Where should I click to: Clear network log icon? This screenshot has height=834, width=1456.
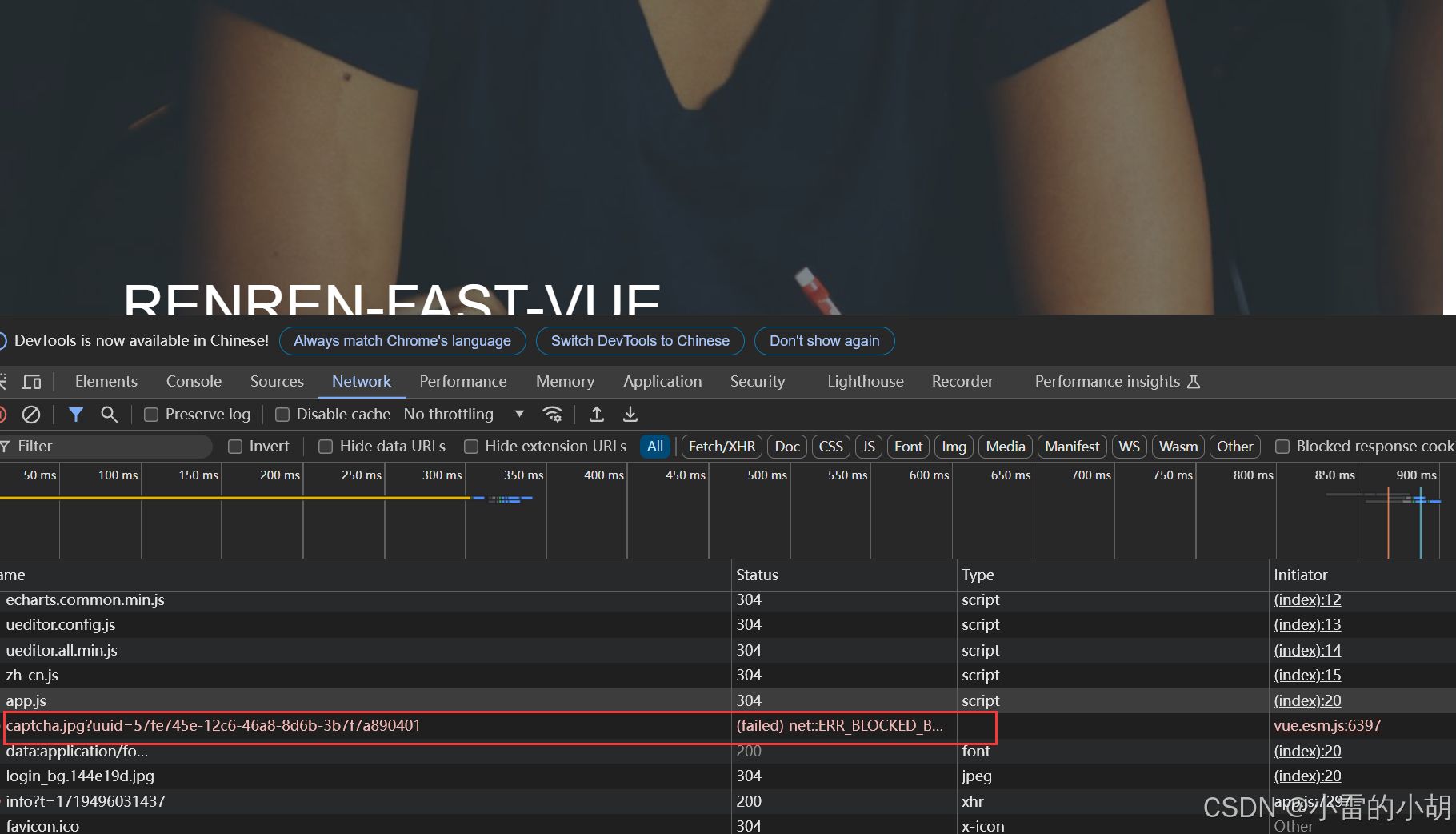coord(31,415)
